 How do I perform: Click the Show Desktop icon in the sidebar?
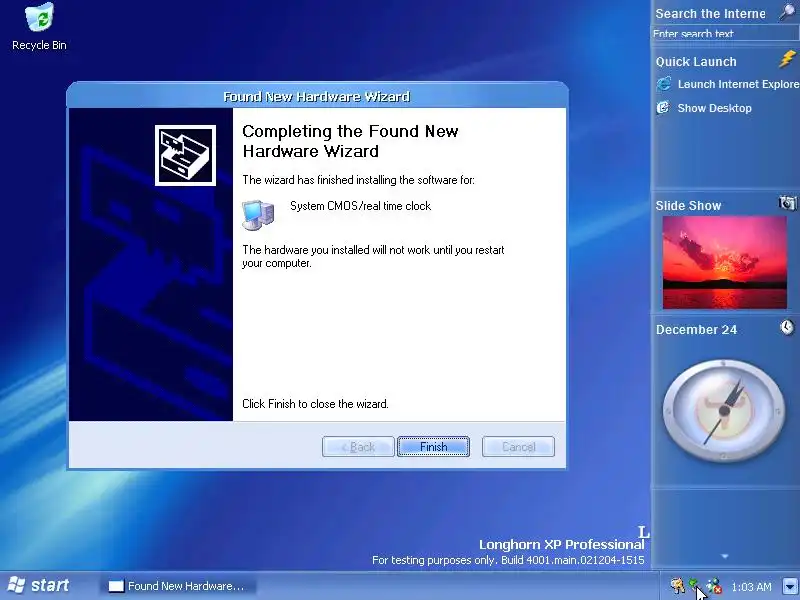coord(663,108)
